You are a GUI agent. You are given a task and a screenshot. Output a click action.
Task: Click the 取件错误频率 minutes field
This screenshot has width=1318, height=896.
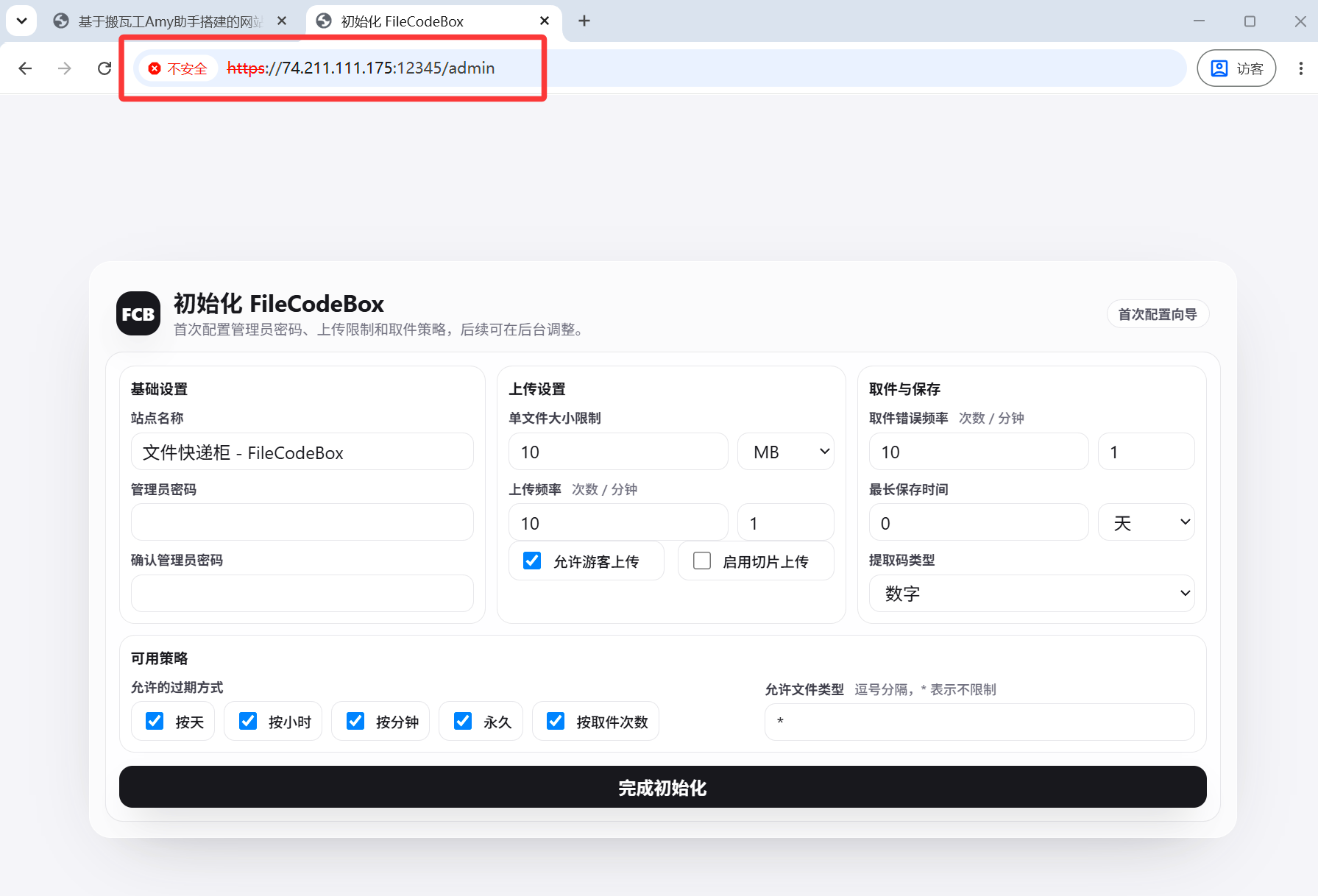click(1147, 452)
